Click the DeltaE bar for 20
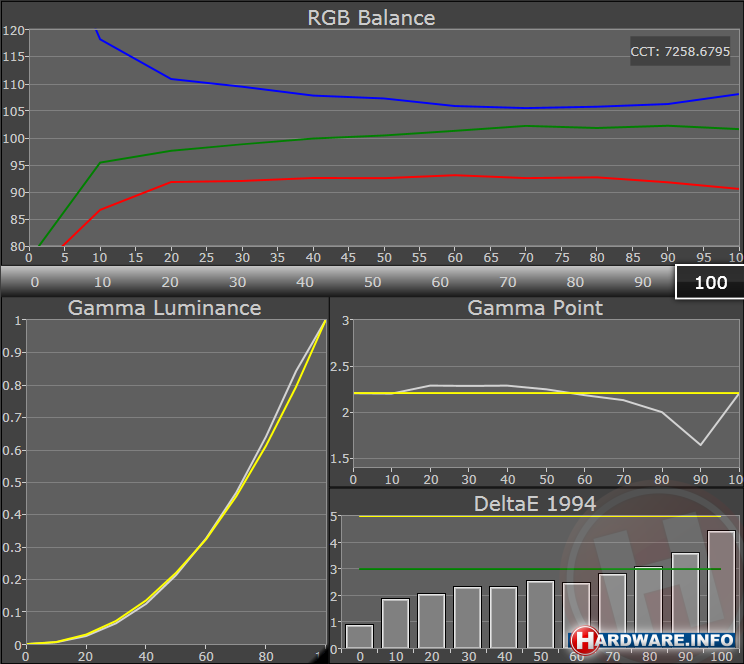Viewport: 744px width, 664px height. click(x=431, y=621)
